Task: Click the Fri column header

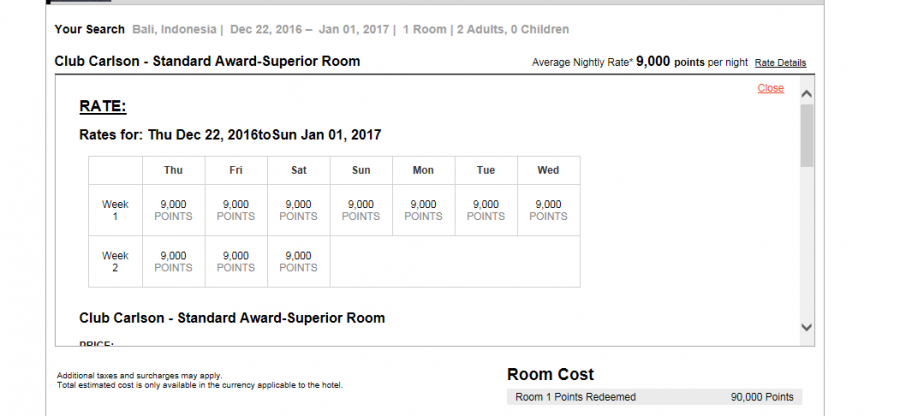Action: (x=236, y=170)
